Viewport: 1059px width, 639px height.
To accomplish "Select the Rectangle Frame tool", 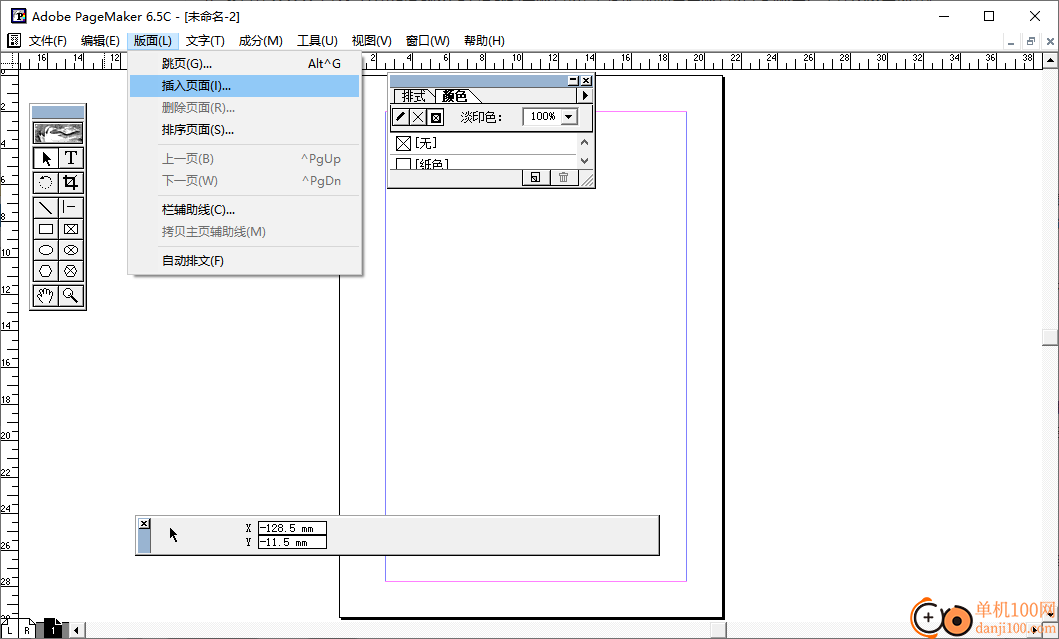I will 71,229.
